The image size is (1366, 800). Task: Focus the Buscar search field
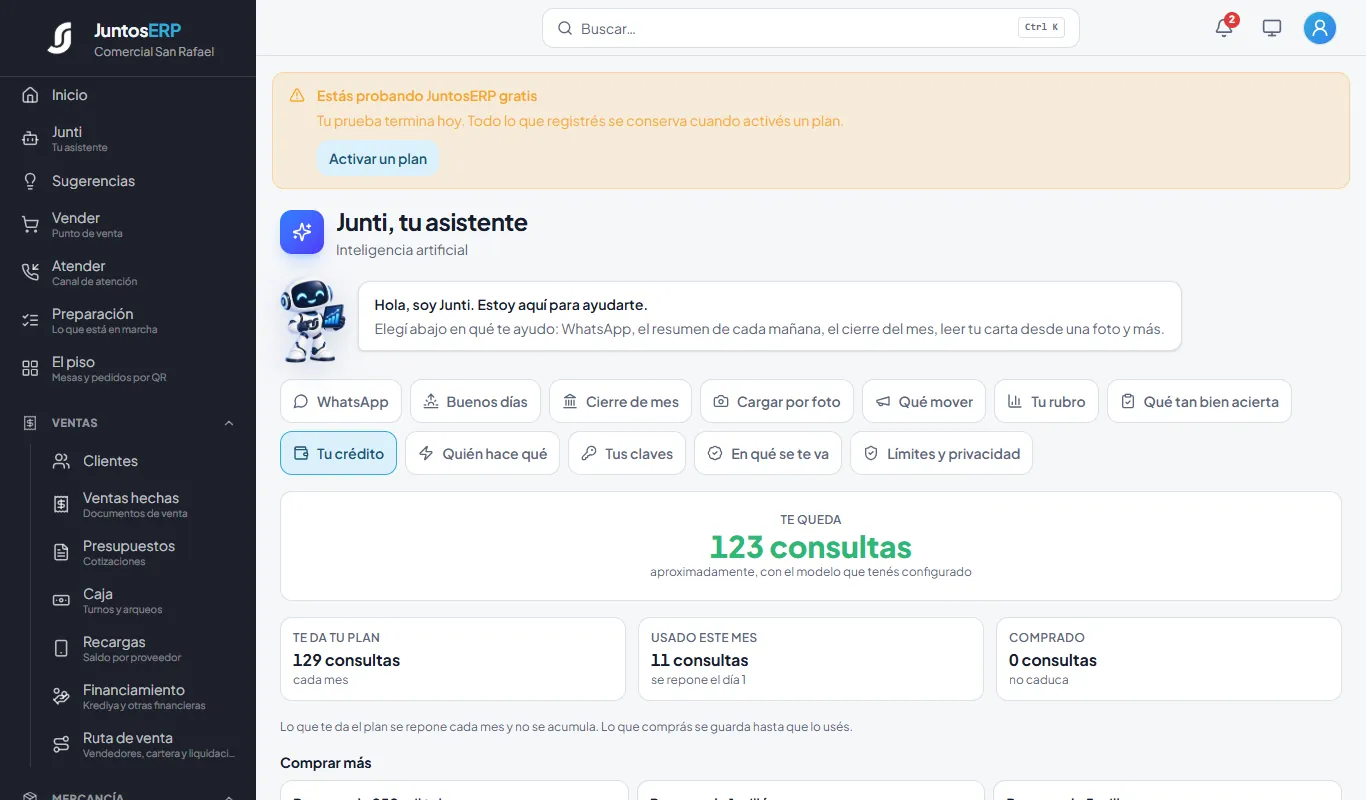click(x=810, y=28)
